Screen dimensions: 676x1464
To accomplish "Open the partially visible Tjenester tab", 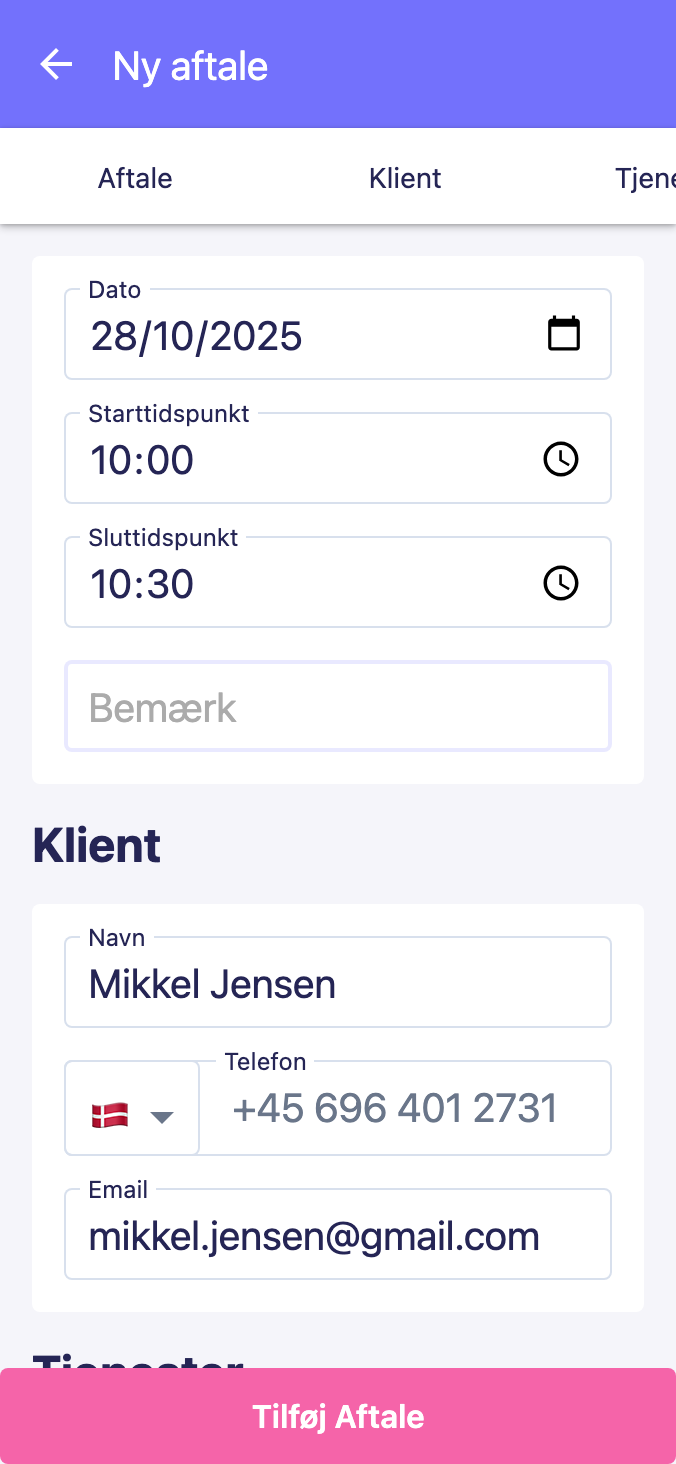I will pos(645,178).
